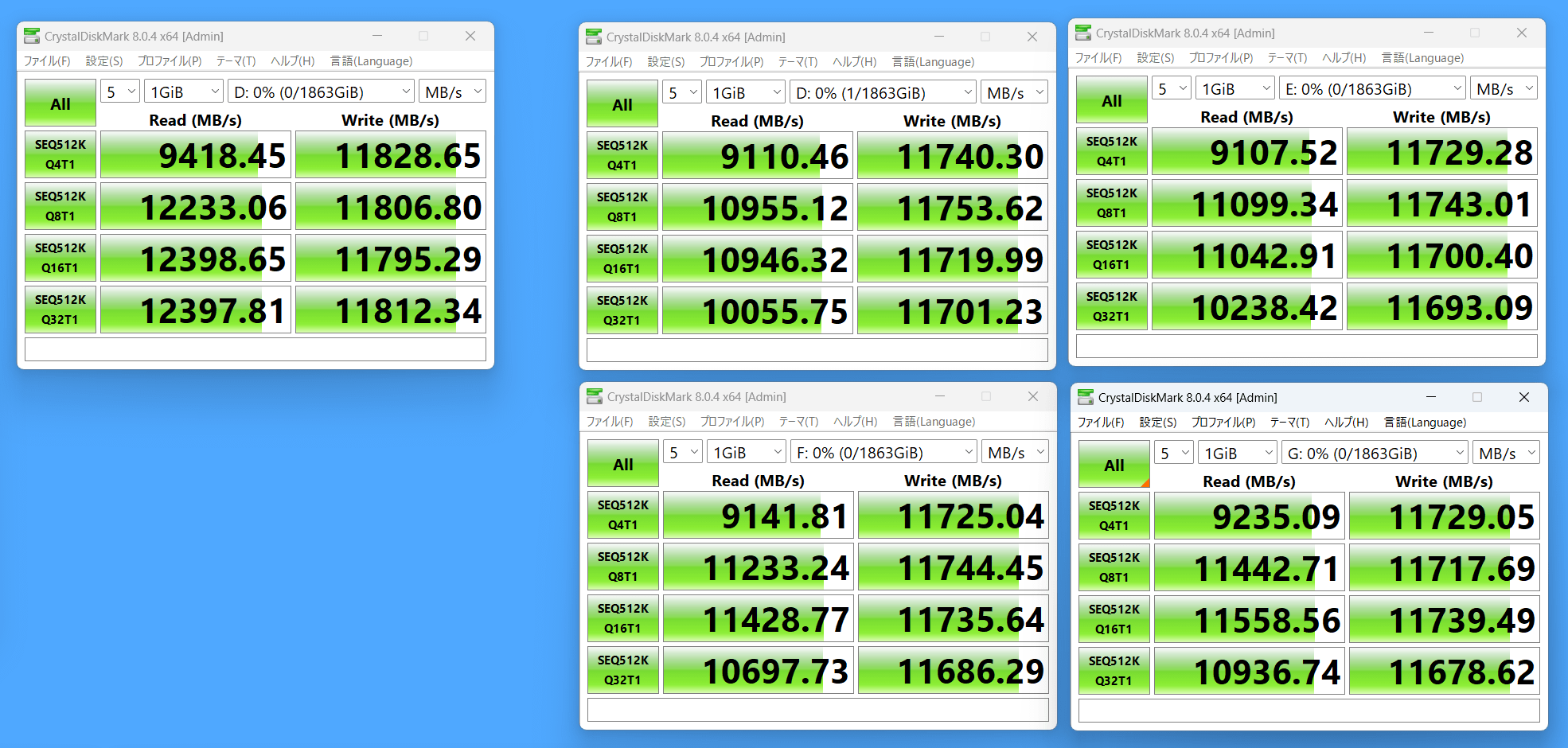Select the 11828.65 write result
The height and width of the screenshot is (748, 1568).
point(391,154)
